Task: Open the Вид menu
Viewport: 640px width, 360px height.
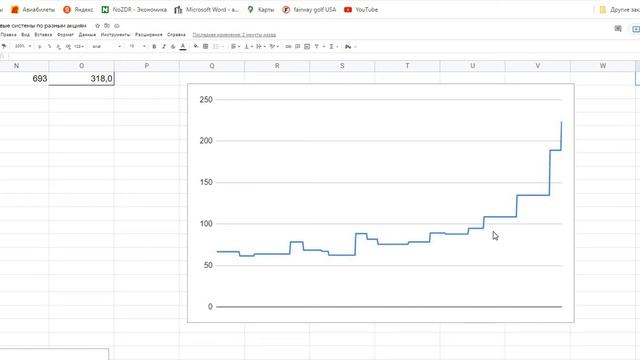Action: [x=25, y=35]
